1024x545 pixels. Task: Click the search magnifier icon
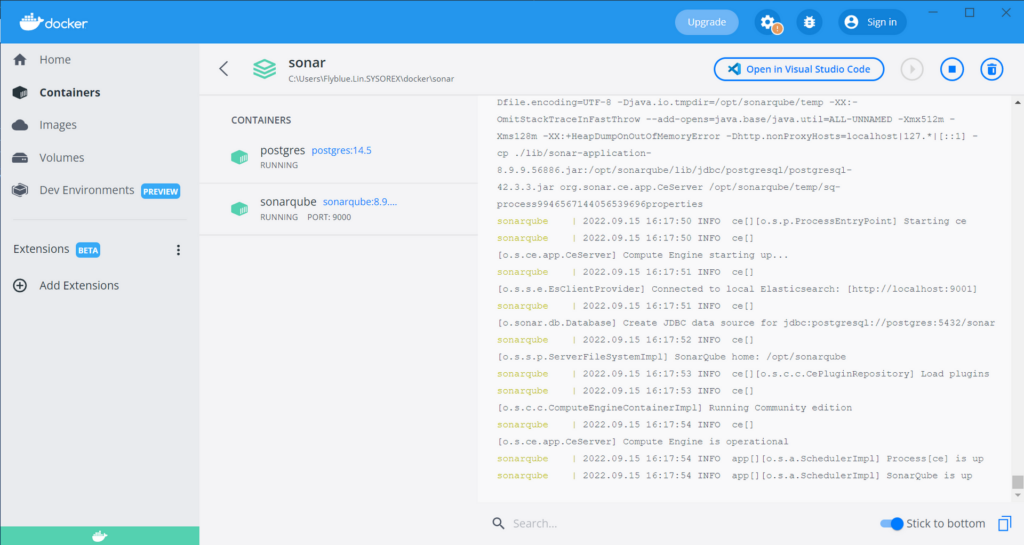(498, 523)
